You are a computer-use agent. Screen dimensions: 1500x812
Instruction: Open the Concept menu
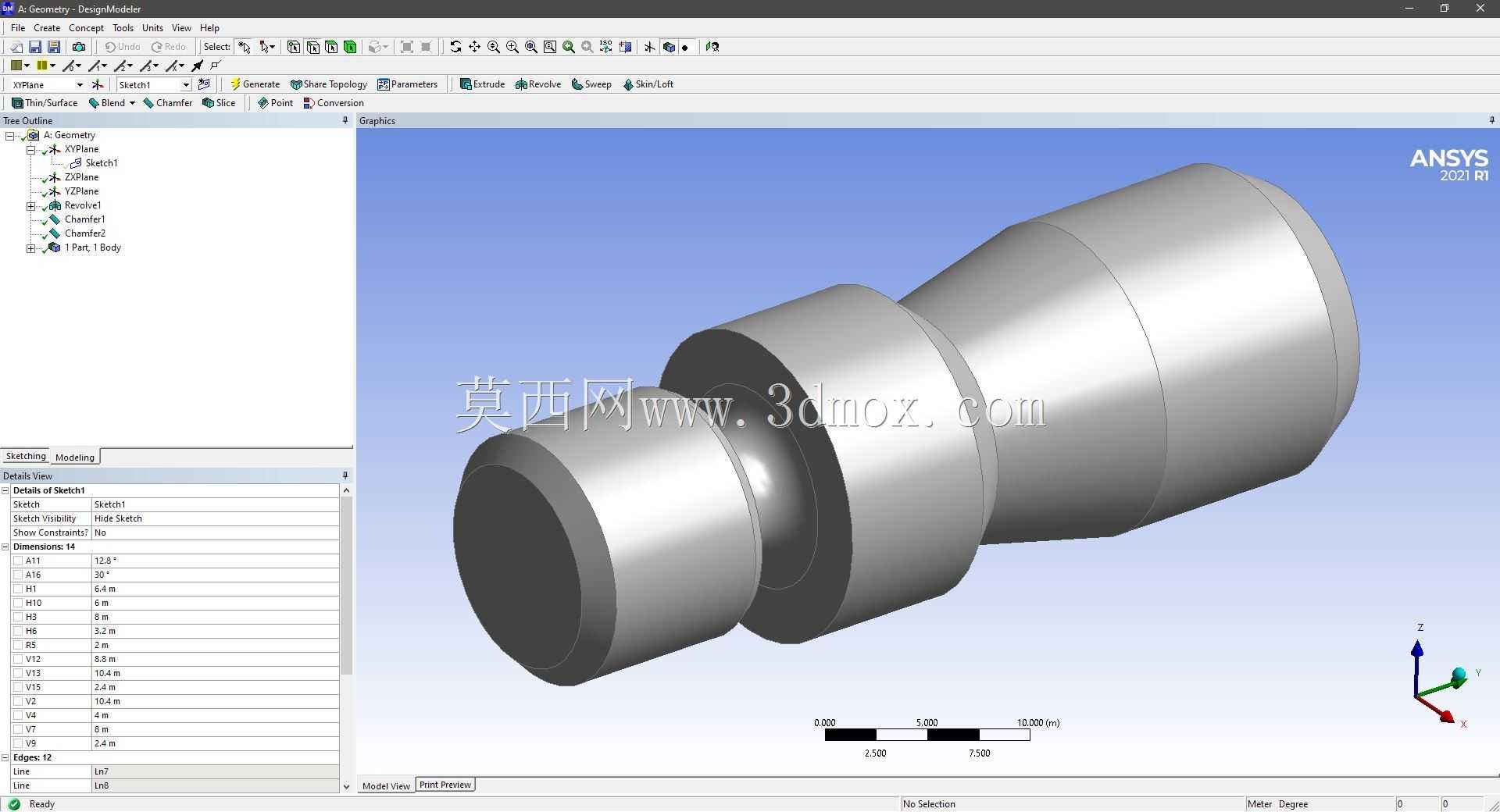pyautogui.click(x=86, y=27)
